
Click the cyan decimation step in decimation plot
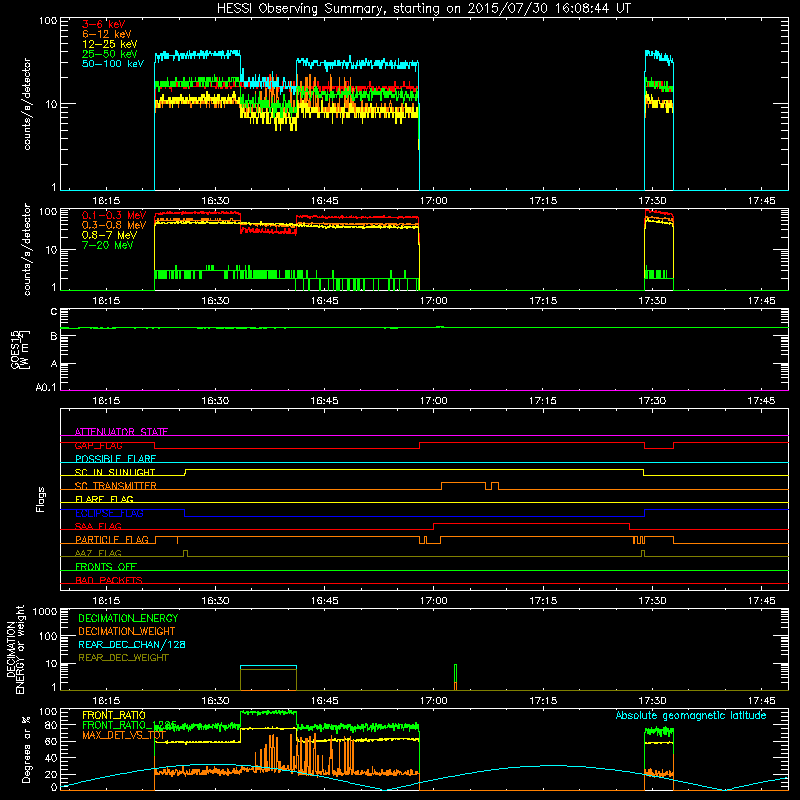[x=268, y=666]
